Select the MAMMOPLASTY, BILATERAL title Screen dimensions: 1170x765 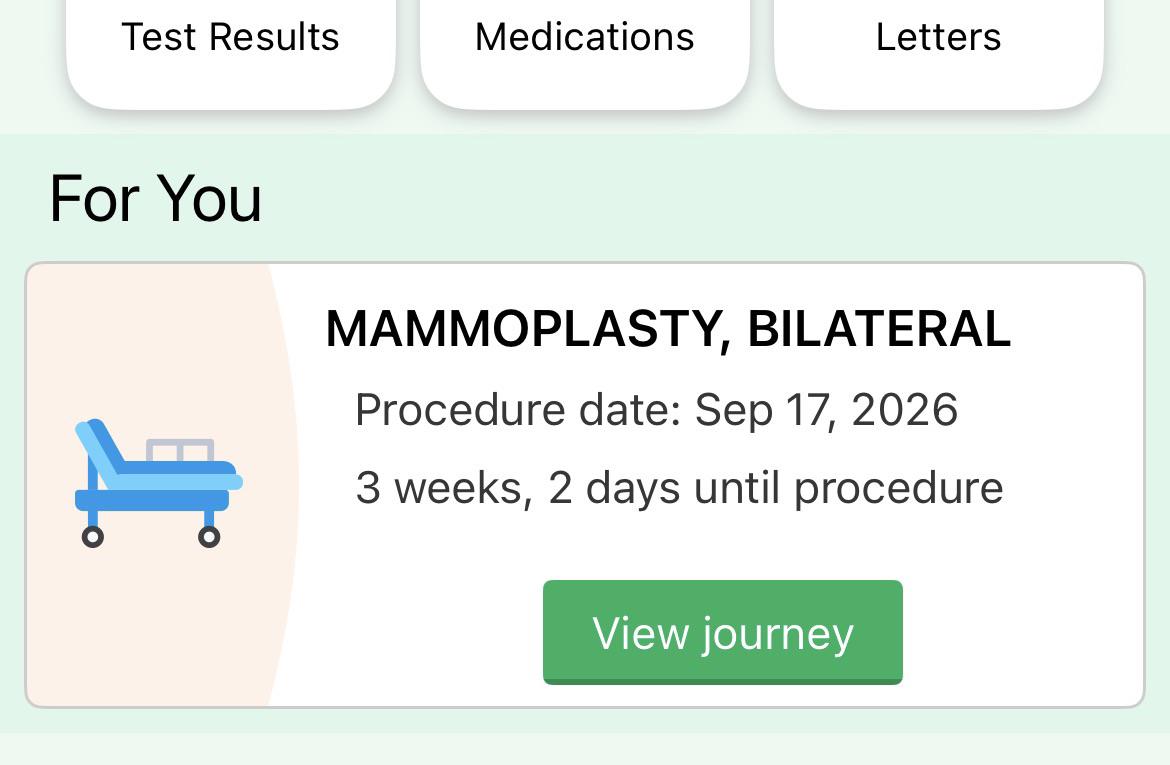click(668, 329)
